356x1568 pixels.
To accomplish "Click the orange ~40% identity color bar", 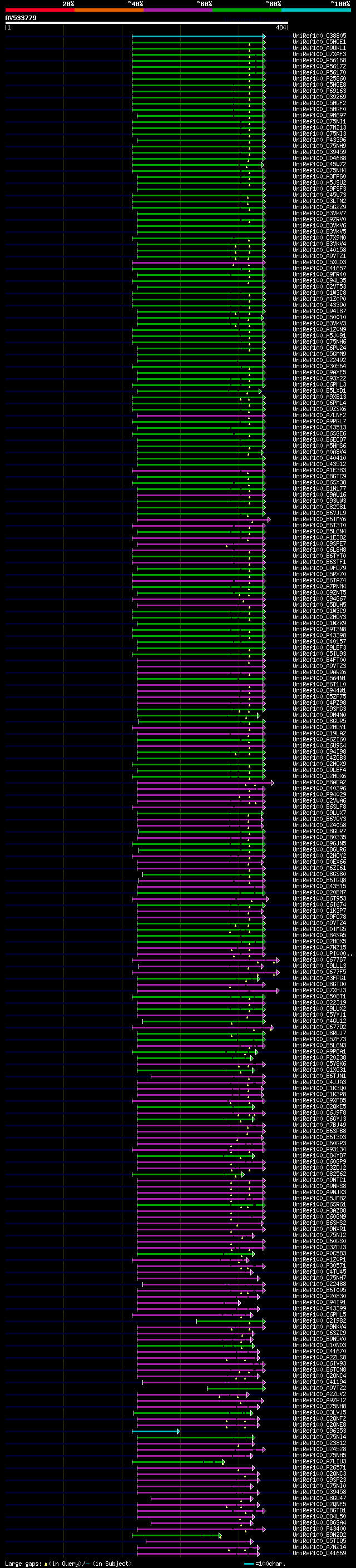I will pyautogui.click(x=109, y=10).
